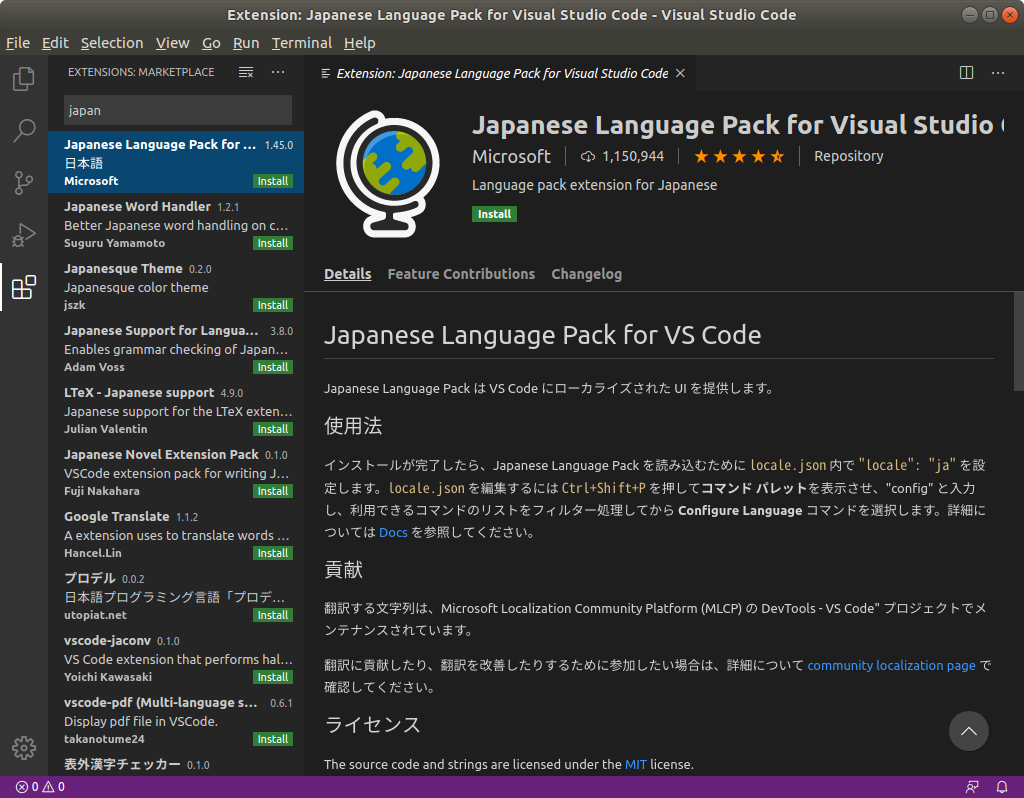Select Google Translate list item

(176, 534)
